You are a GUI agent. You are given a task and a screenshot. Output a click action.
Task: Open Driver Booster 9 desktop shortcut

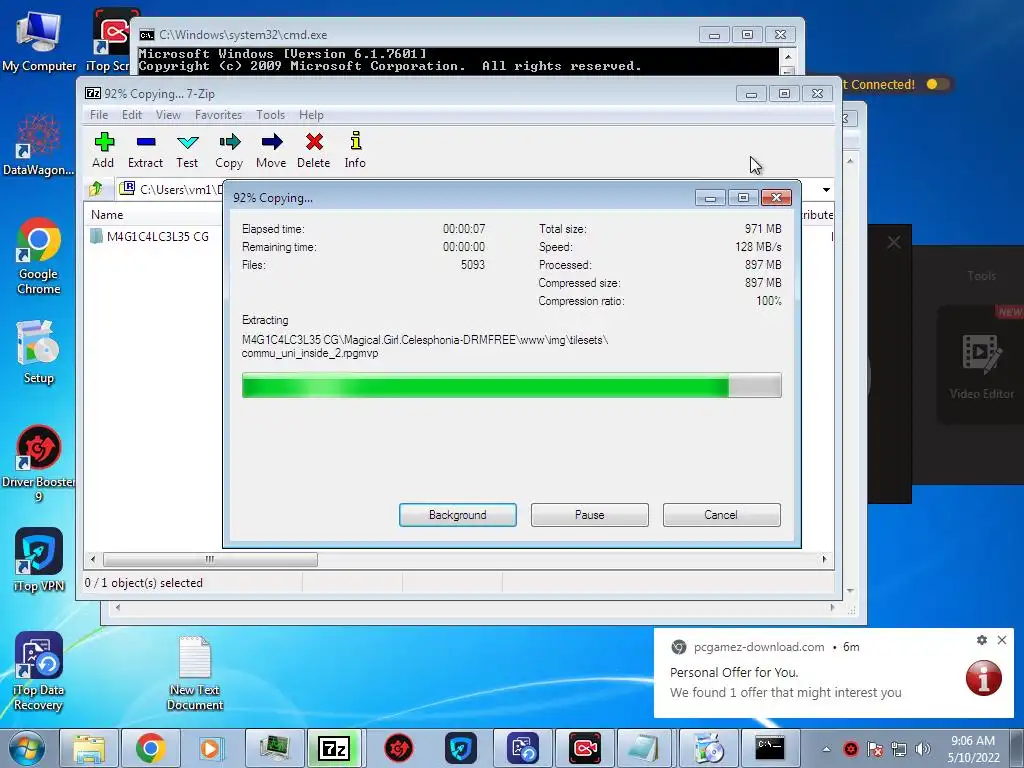coord(39,464)
